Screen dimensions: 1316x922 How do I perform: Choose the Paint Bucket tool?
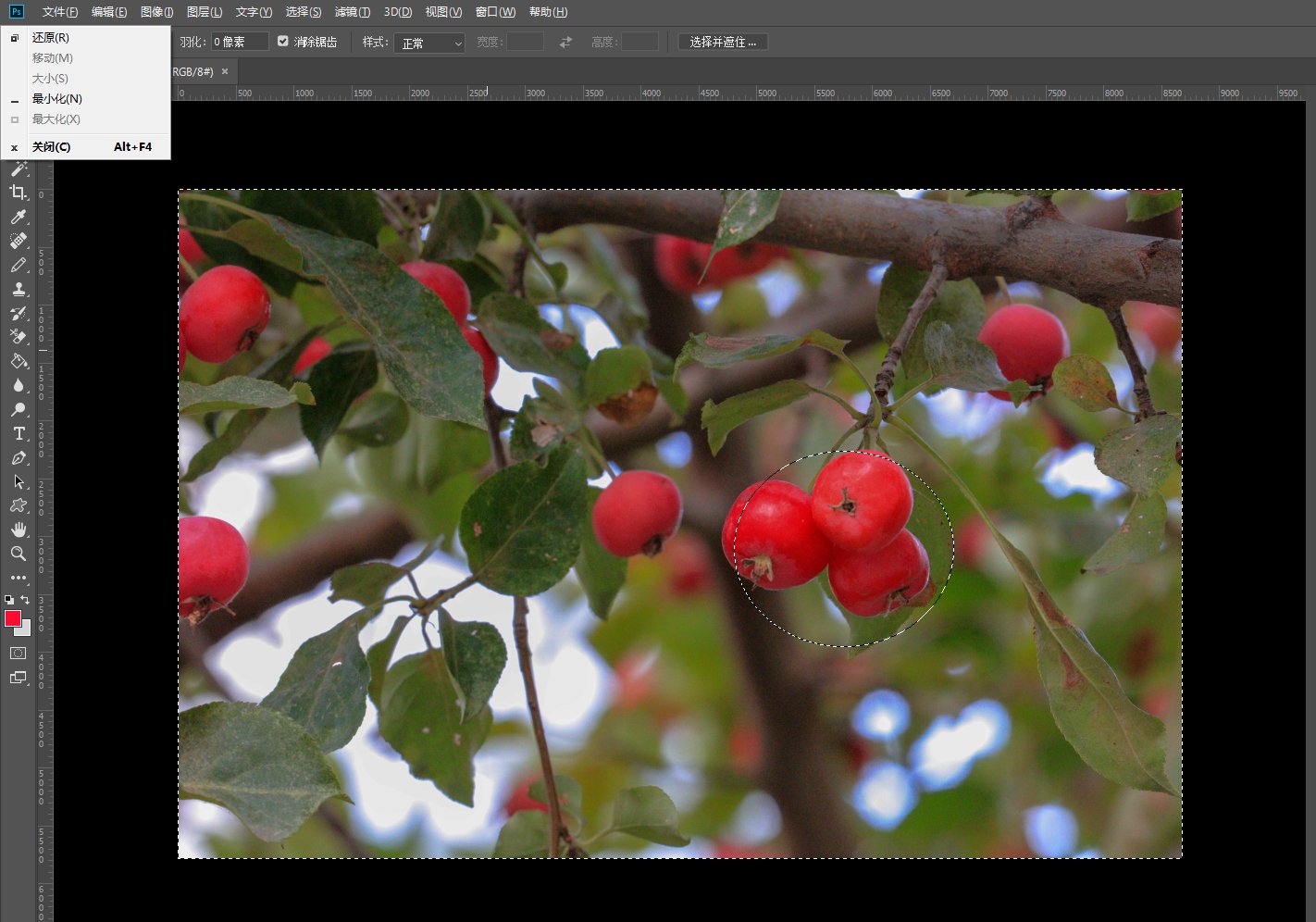pos(18,361)
